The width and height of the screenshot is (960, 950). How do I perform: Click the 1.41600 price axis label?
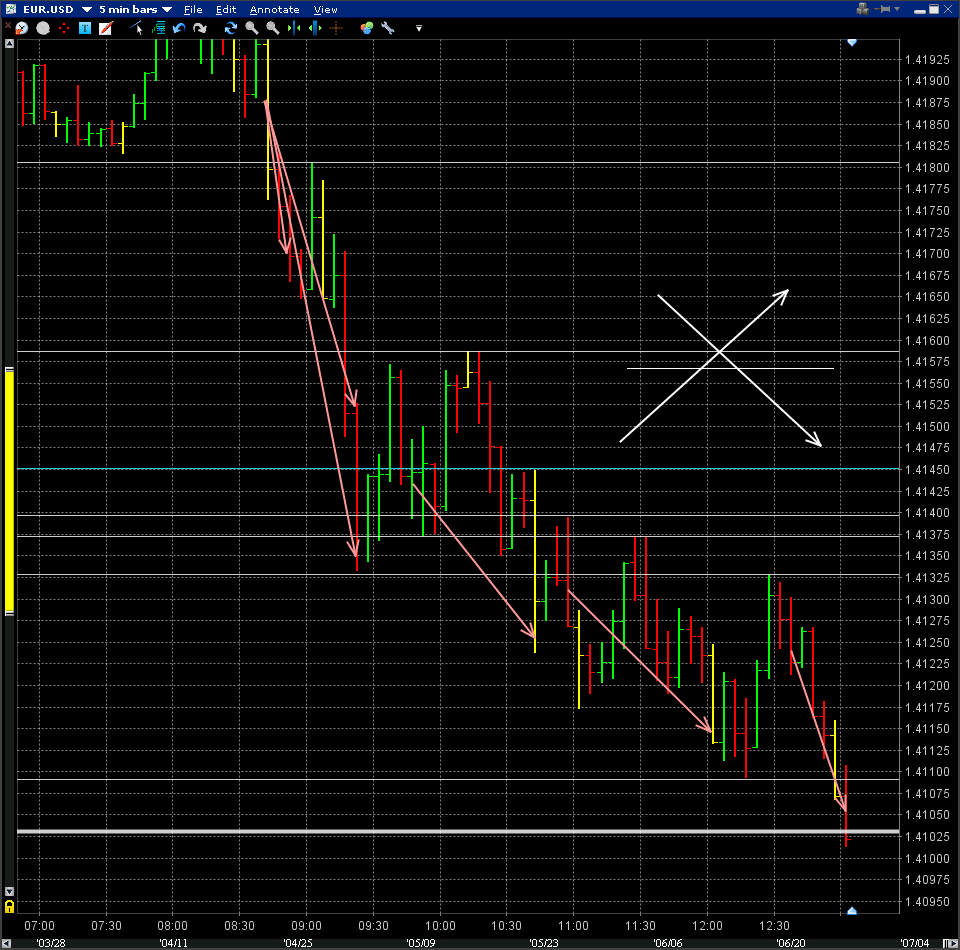click(x=928, y=341)
